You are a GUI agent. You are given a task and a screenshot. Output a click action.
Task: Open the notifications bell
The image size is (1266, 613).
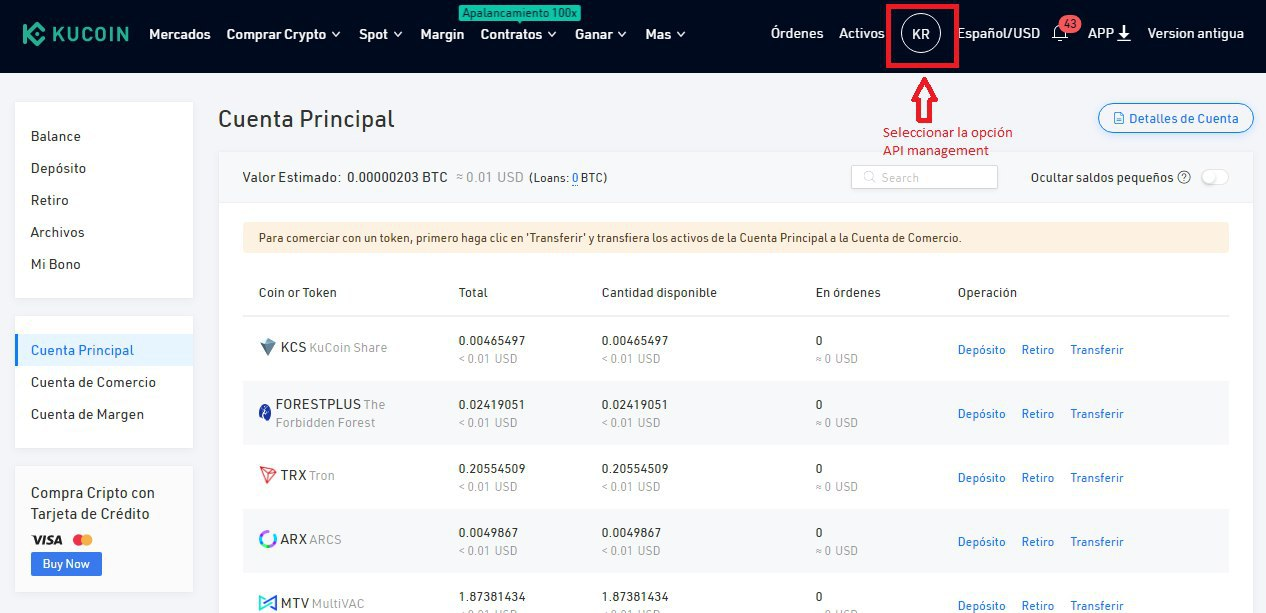click(x=1061, y=34)
